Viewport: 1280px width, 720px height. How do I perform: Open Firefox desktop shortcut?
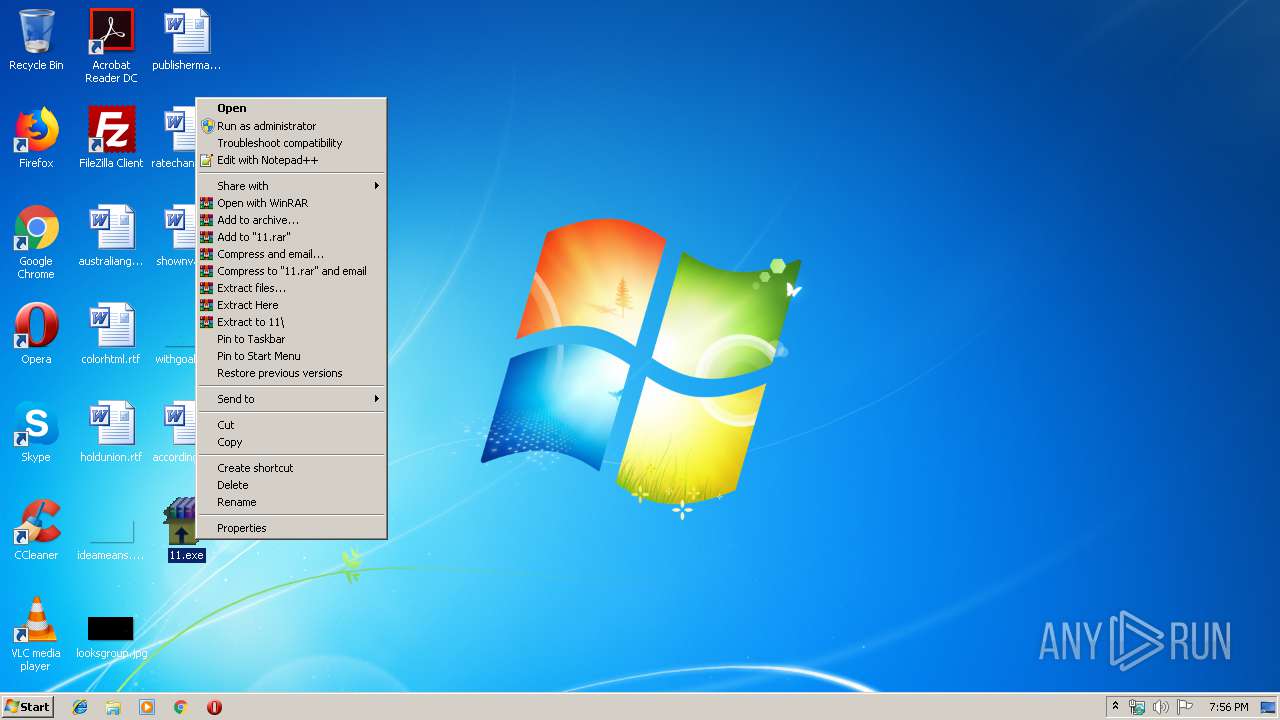[36, 138]
